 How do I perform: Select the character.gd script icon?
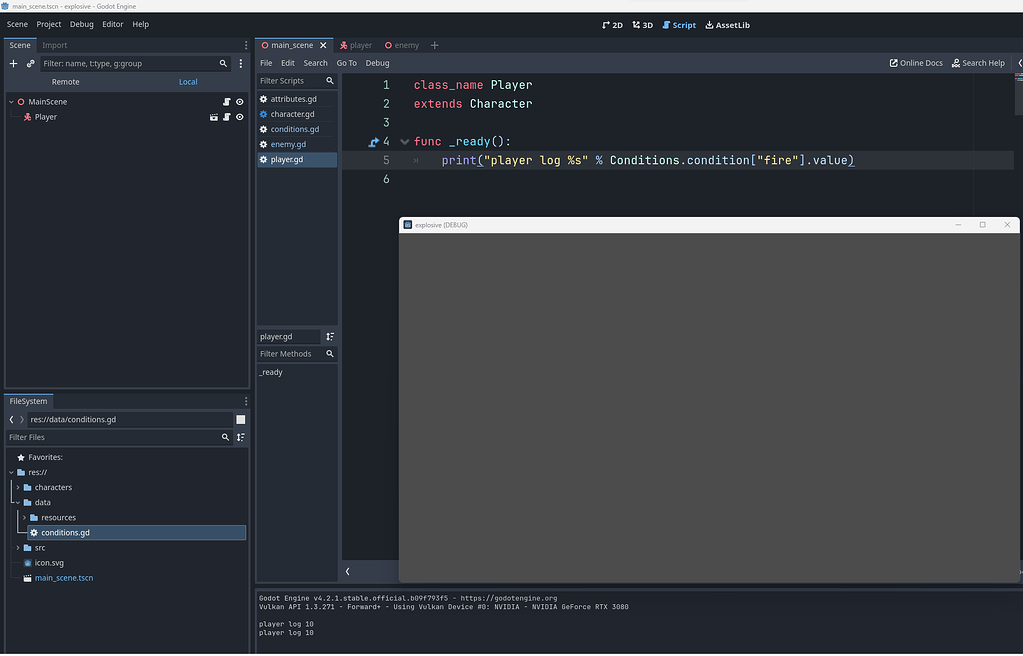tap(263, 113)
